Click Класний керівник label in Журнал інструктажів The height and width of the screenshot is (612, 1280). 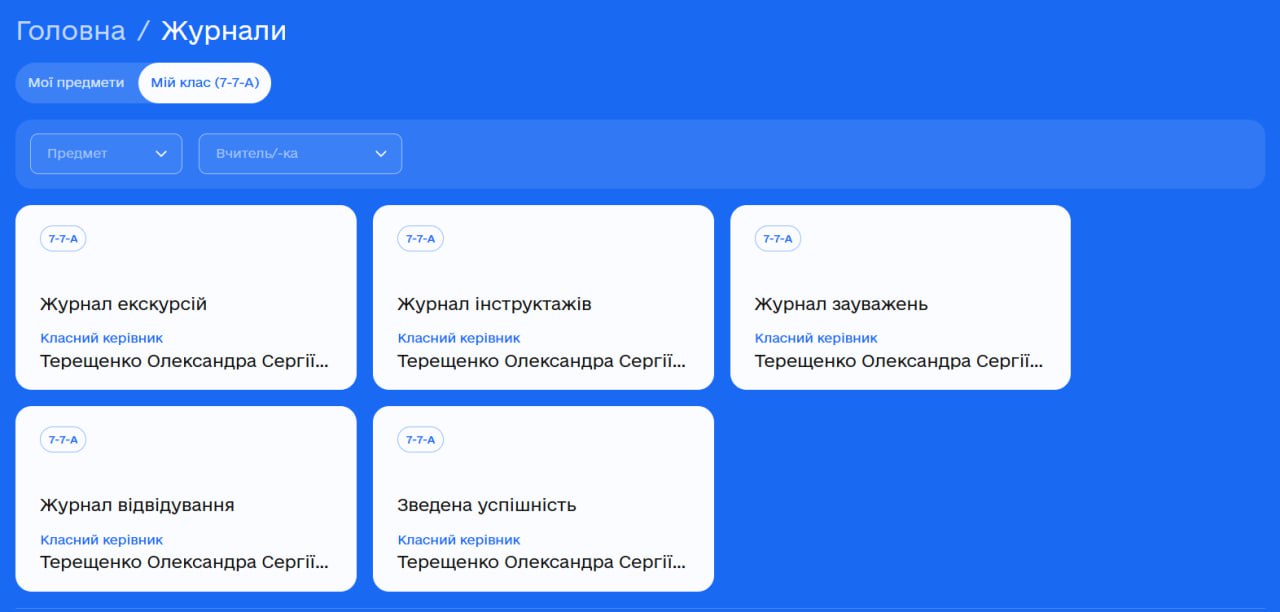(459, 338)
